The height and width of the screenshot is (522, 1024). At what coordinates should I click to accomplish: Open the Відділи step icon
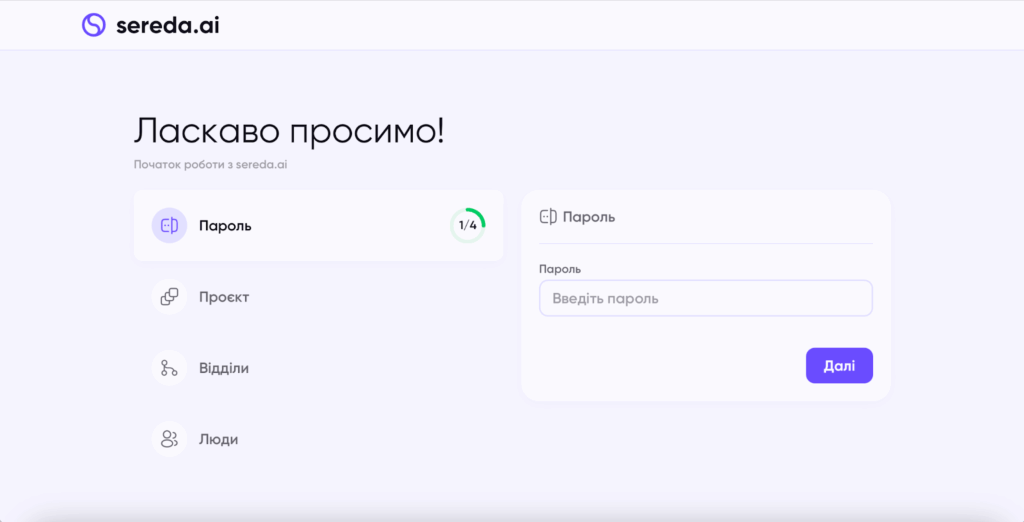(x=169, y=368)
